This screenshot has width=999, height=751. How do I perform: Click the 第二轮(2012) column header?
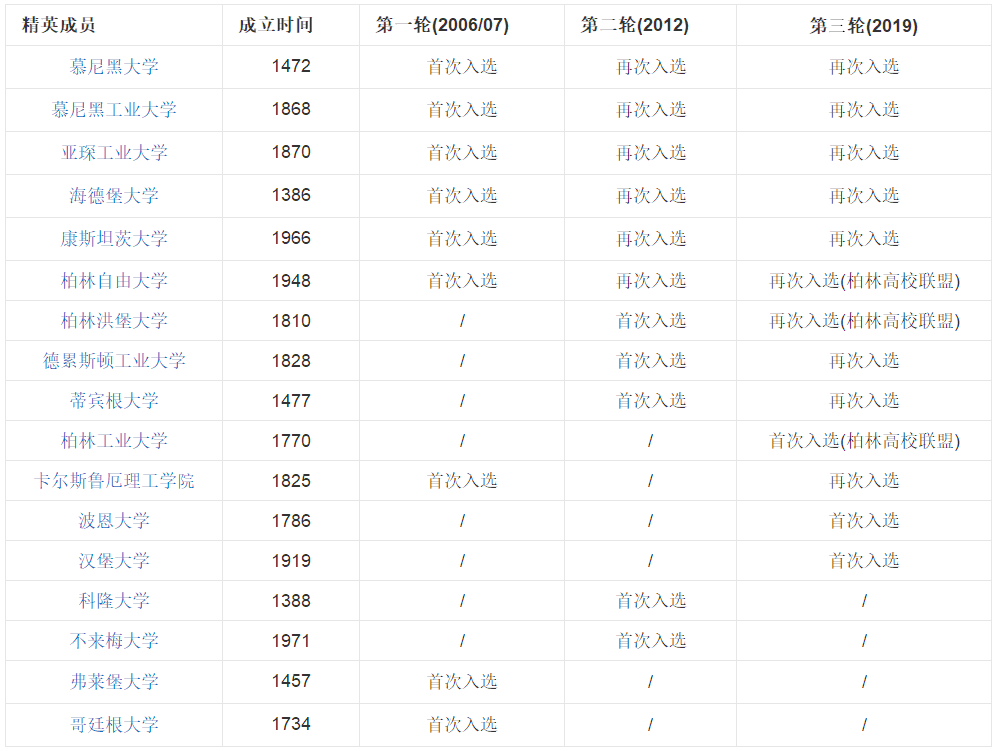[x=635, y=25]
